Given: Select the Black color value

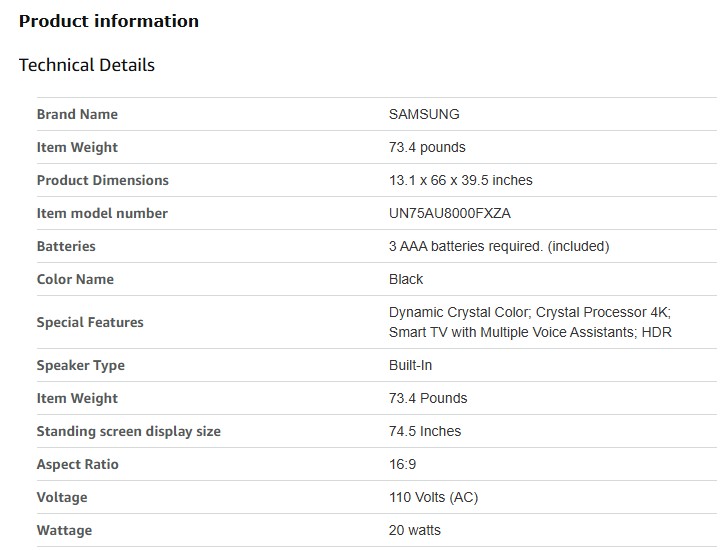Looking at the screenshot, I should (406, 279).
